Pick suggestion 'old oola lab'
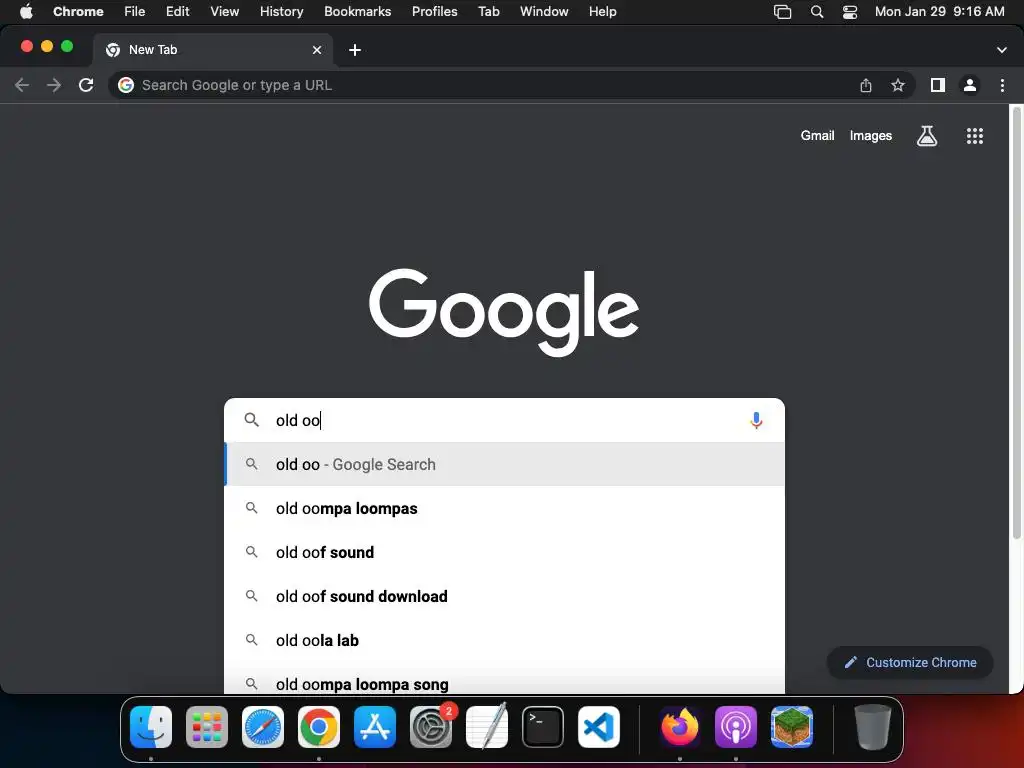Viewport: 1024px width, 768px height. [504, 640]
